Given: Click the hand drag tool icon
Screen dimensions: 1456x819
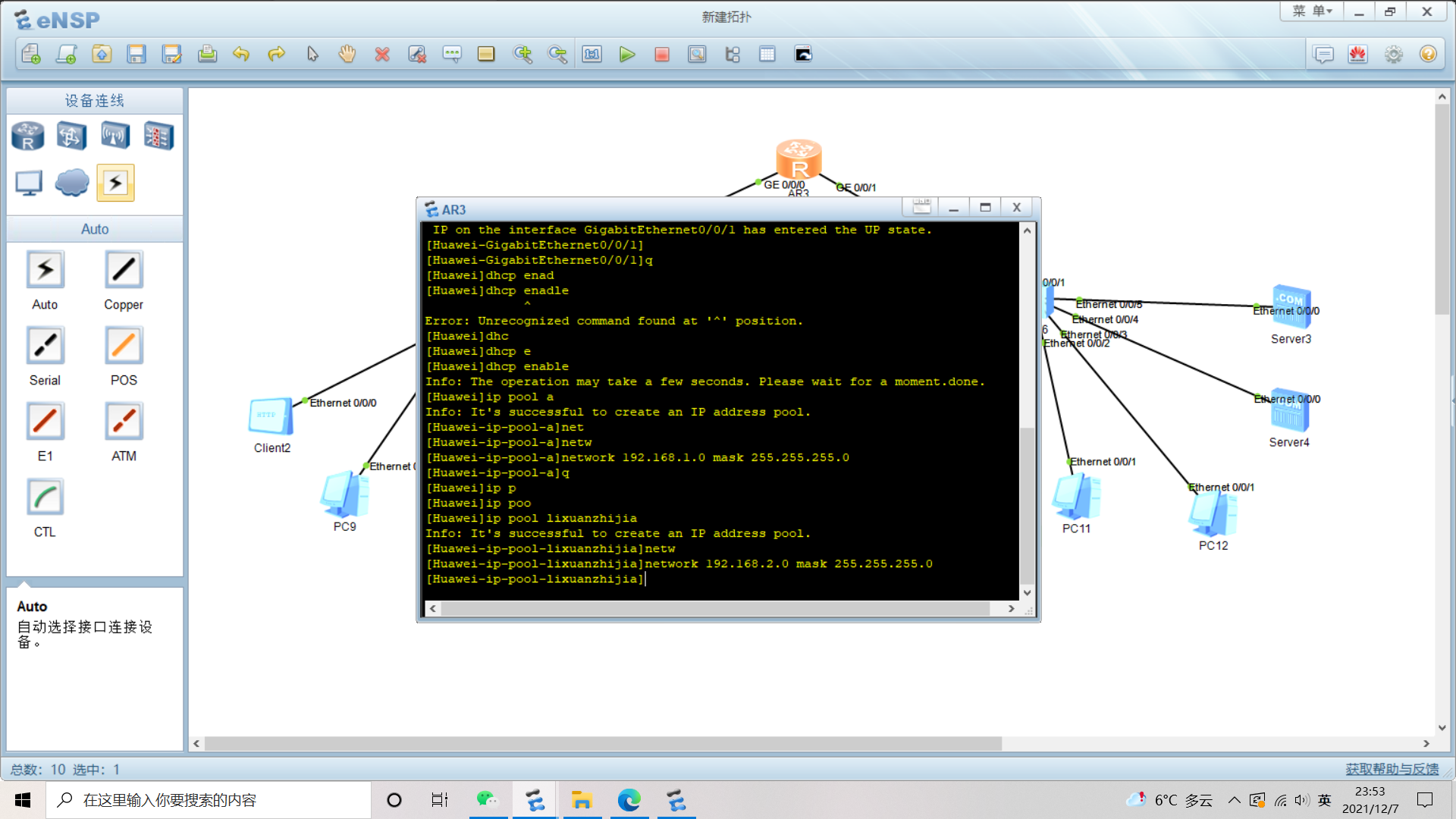Looking at the screenshot, I should [x=347, y=55].
